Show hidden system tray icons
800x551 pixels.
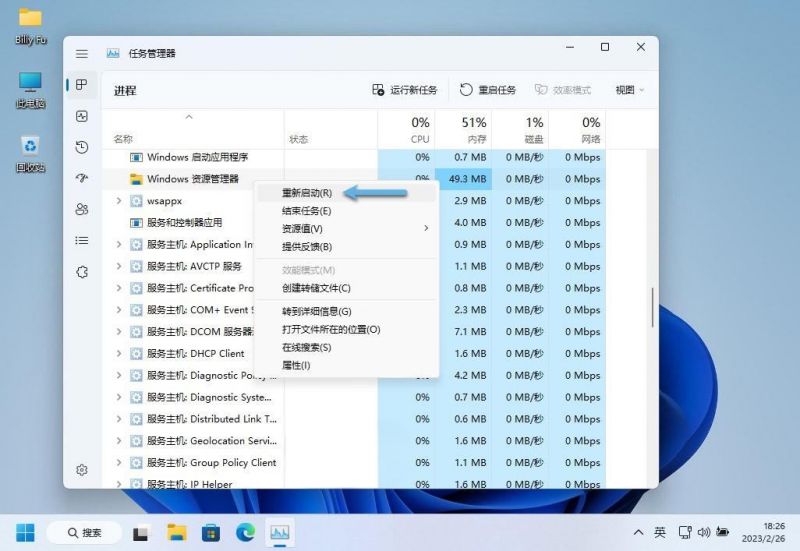638,533
